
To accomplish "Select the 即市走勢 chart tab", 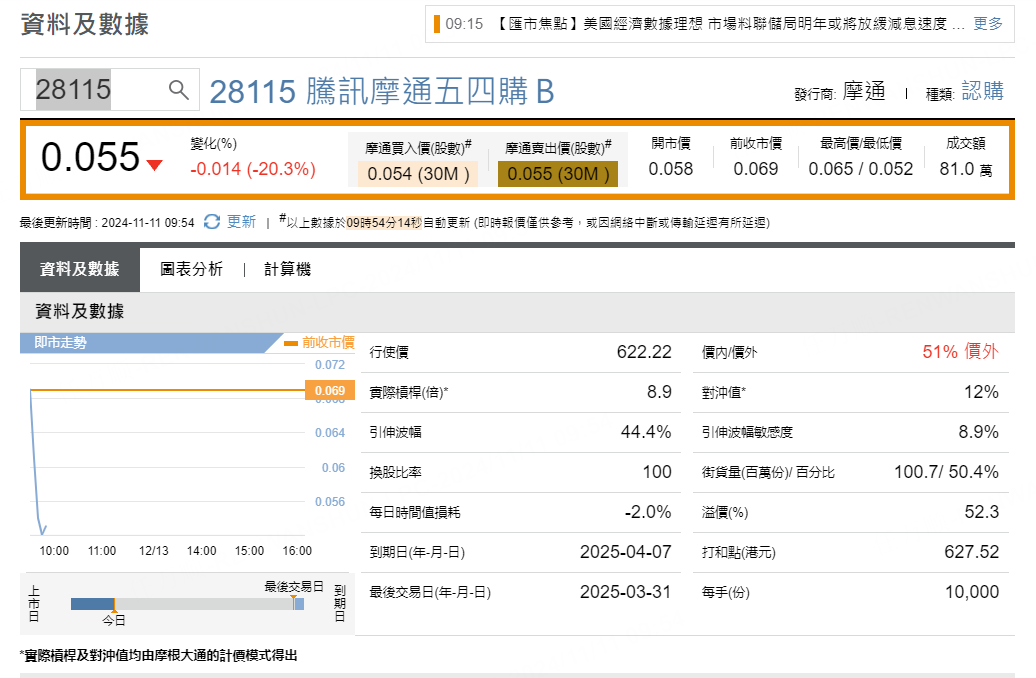I will [x=61, y=343].
